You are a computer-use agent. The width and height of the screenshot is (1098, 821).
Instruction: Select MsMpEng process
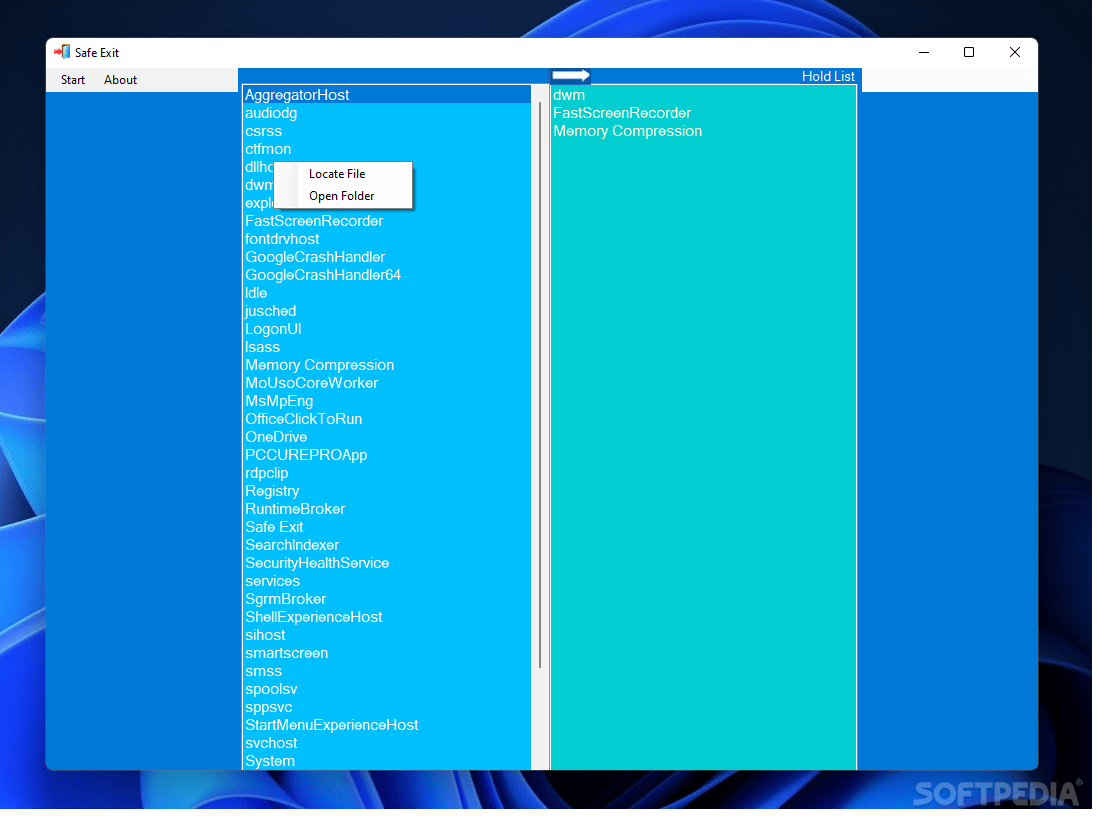click(388, 402)
